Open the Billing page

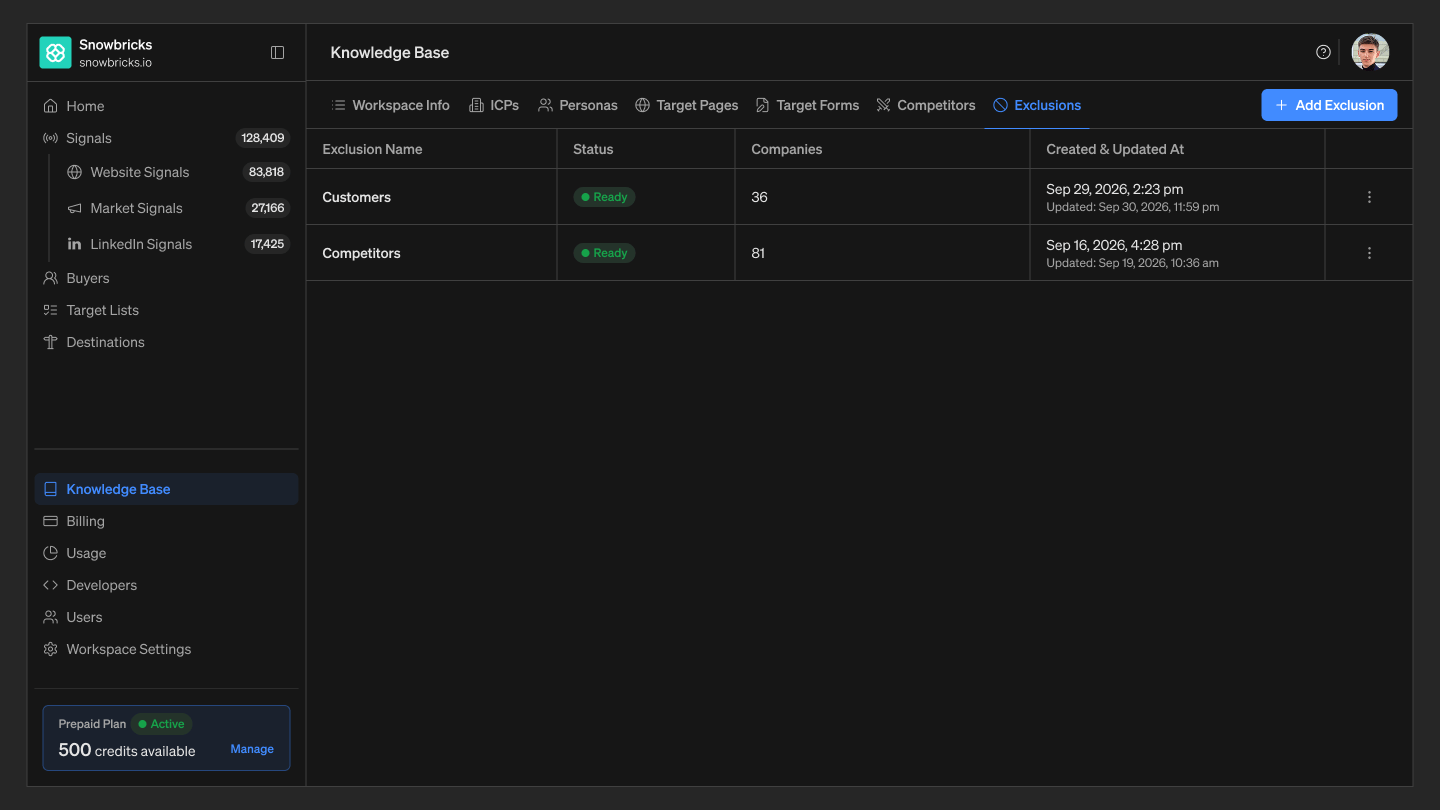point(167,521)
